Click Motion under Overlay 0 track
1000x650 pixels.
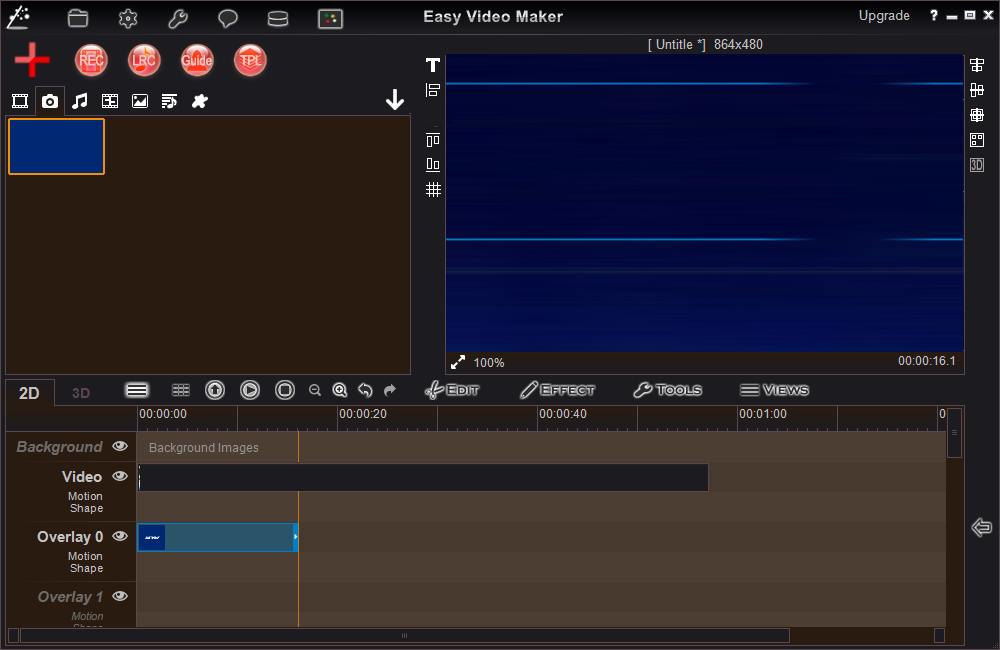pyautogui.click(x=85, y=556)
